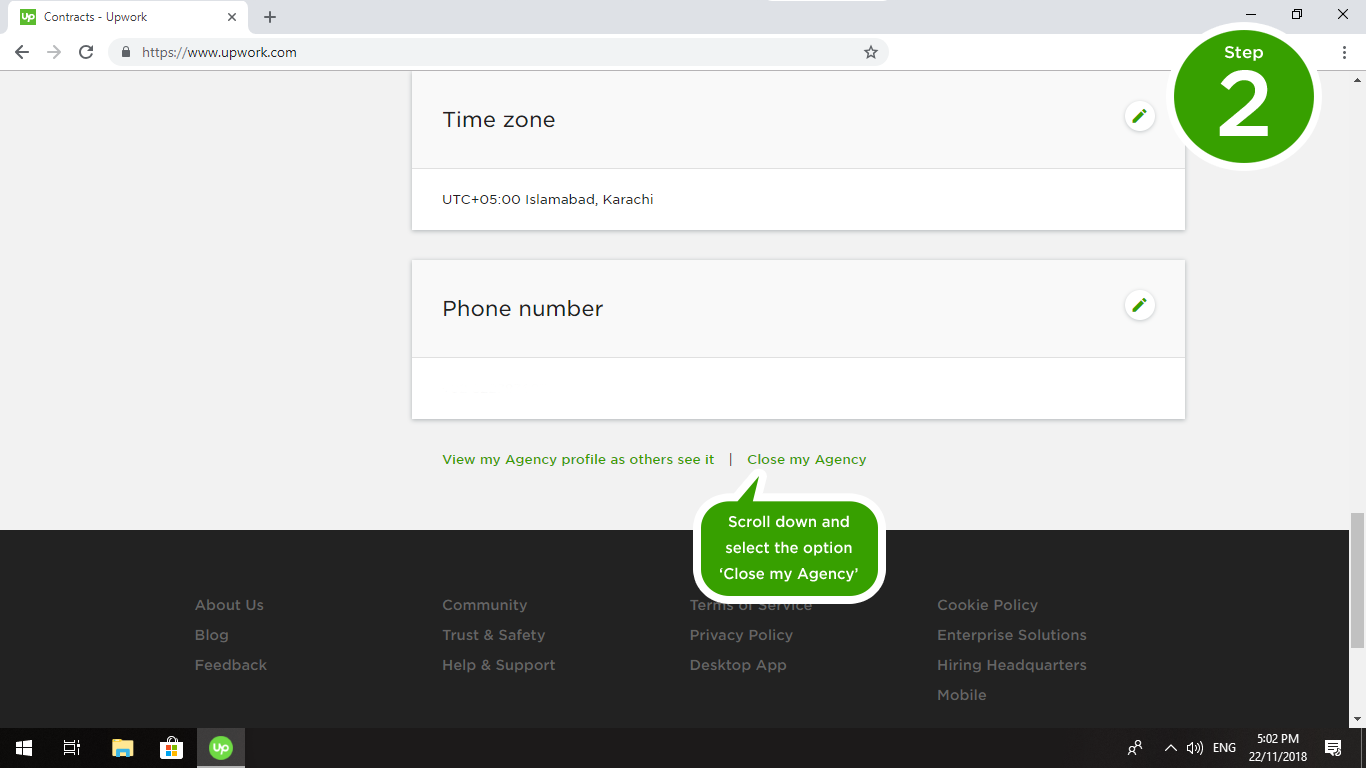Reload the Upwork page
This screenshot has height=768, width=1366.
[x=86, y=52]
